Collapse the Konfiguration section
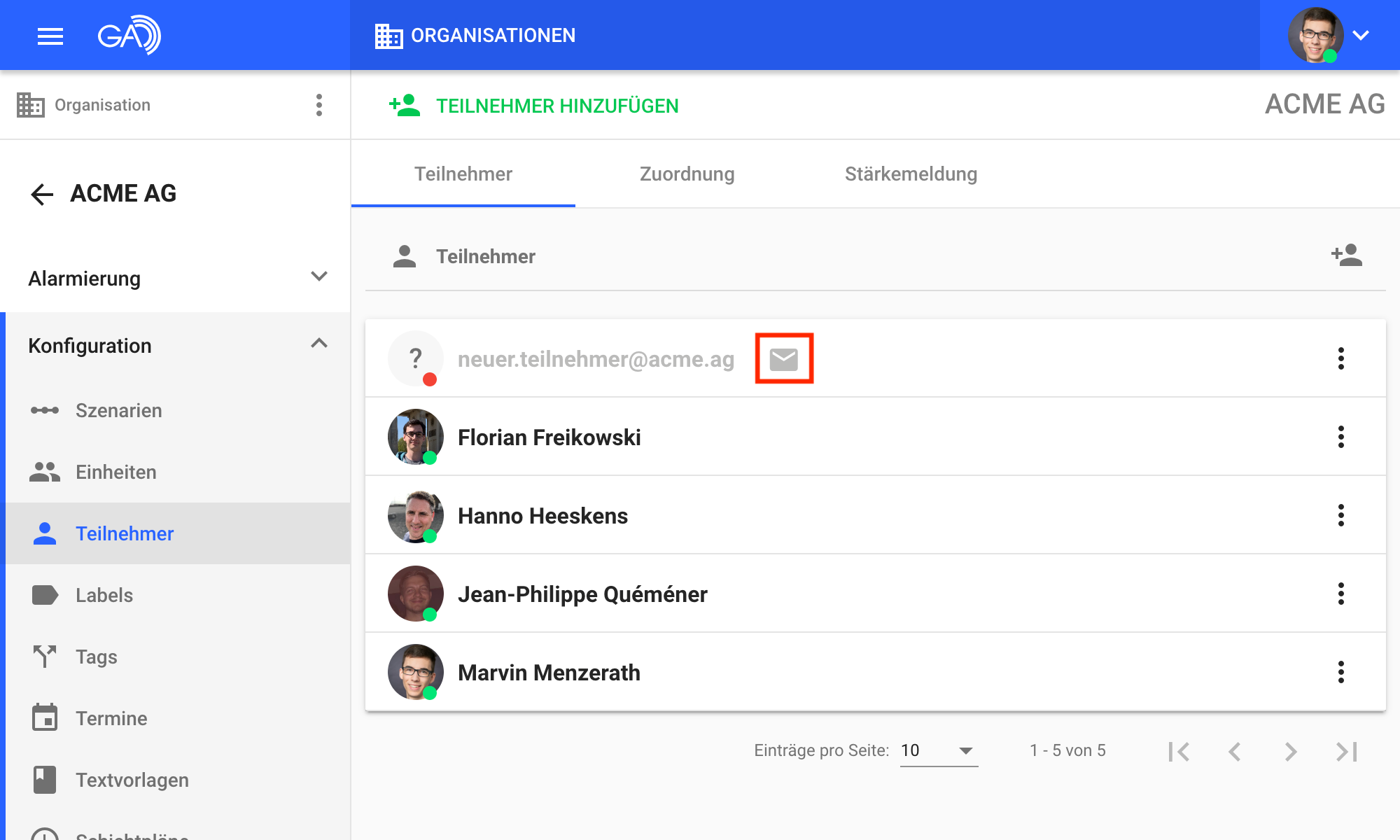 pos(318,344)
